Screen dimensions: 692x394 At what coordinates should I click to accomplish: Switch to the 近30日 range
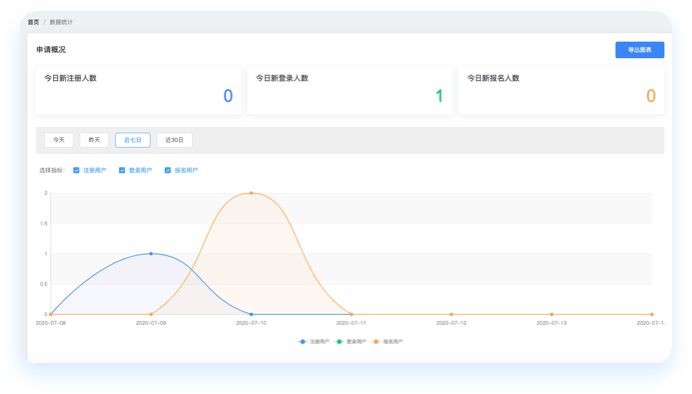(x=174, y=140)
